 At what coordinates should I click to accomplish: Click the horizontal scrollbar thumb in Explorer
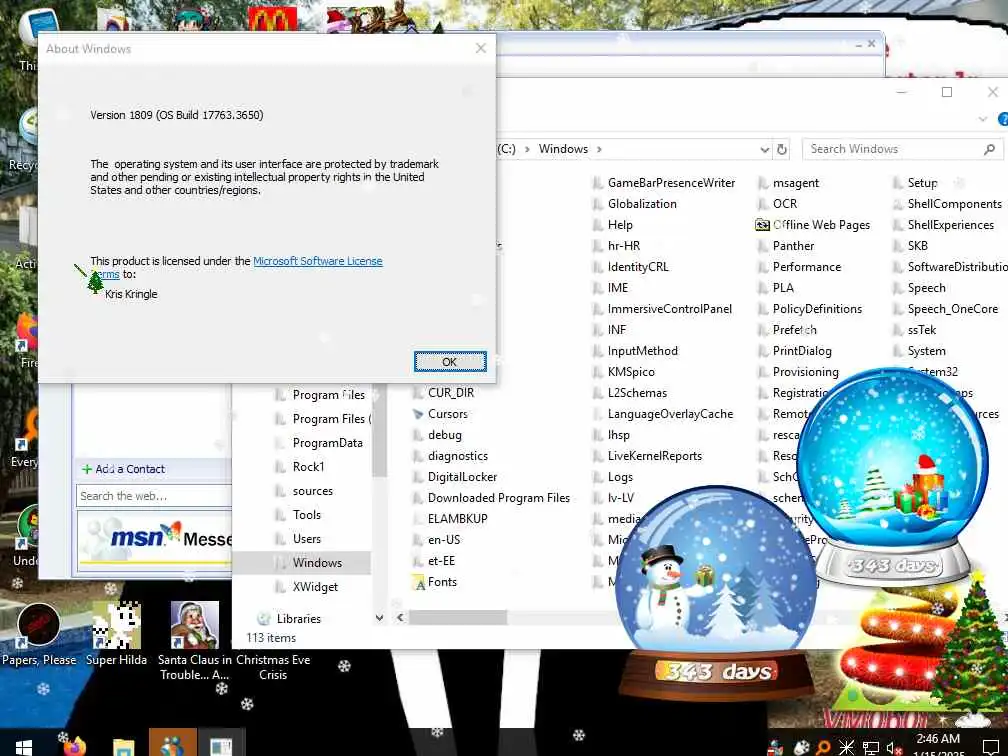click(458, 618)
